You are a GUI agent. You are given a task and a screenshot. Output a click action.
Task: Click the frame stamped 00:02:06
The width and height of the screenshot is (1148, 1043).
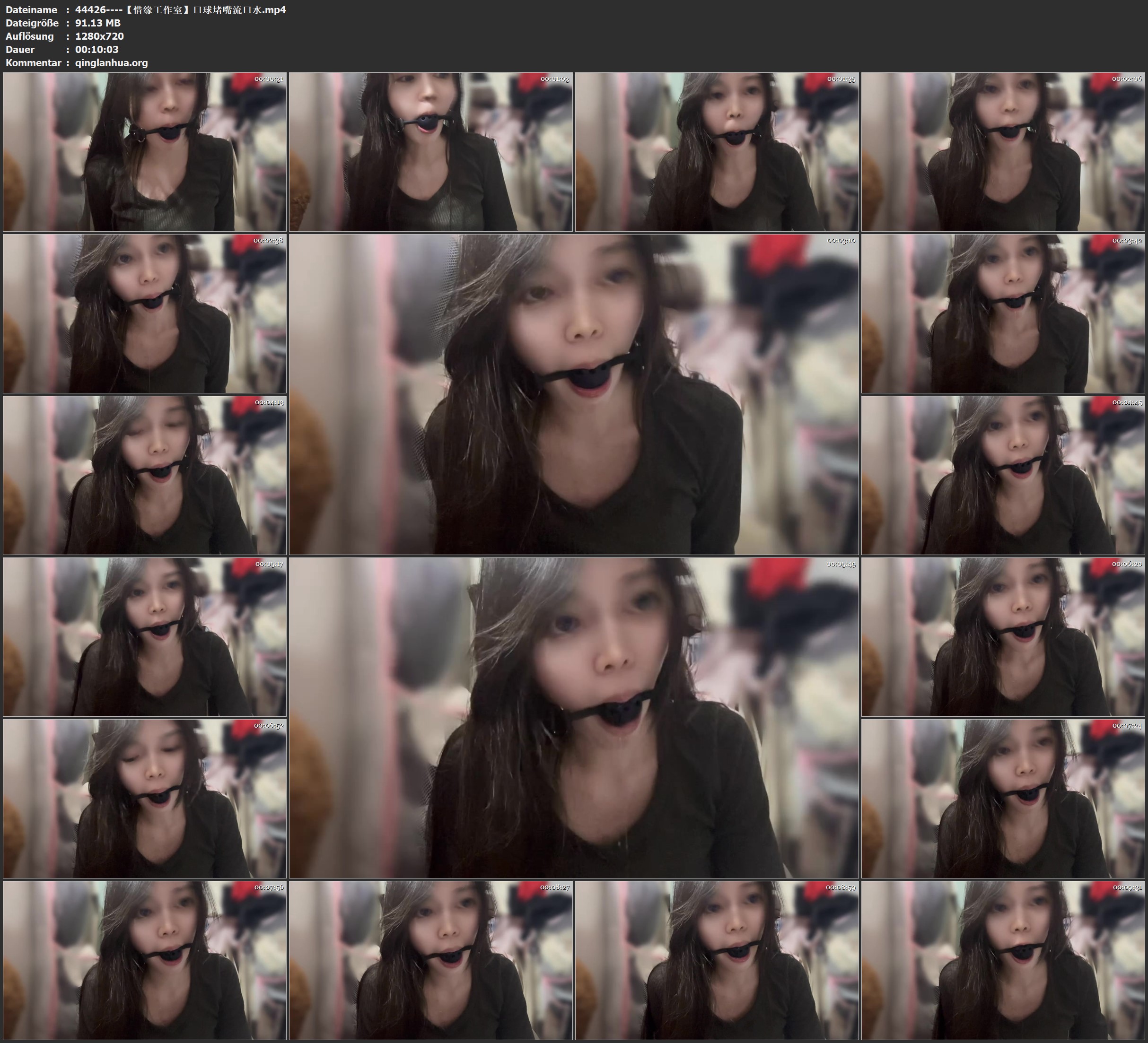(1003, 152)
